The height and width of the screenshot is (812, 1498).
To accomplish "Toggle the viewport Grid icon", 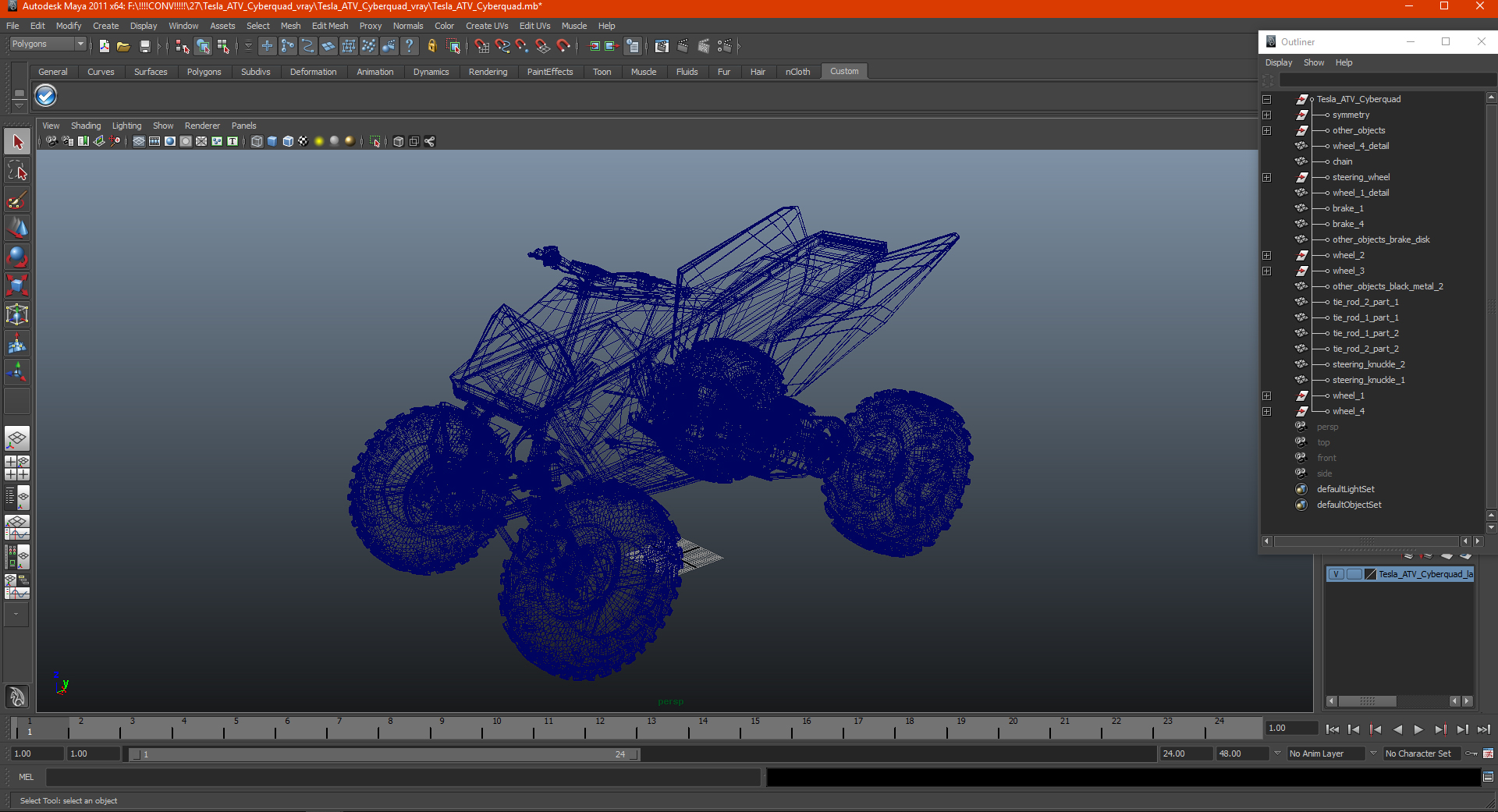I will click(139, 141).
